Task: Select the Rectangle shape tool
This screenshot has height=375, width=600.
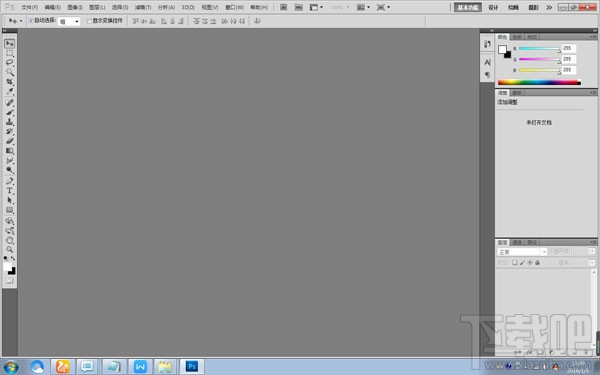Action: (x=10, y=210)
